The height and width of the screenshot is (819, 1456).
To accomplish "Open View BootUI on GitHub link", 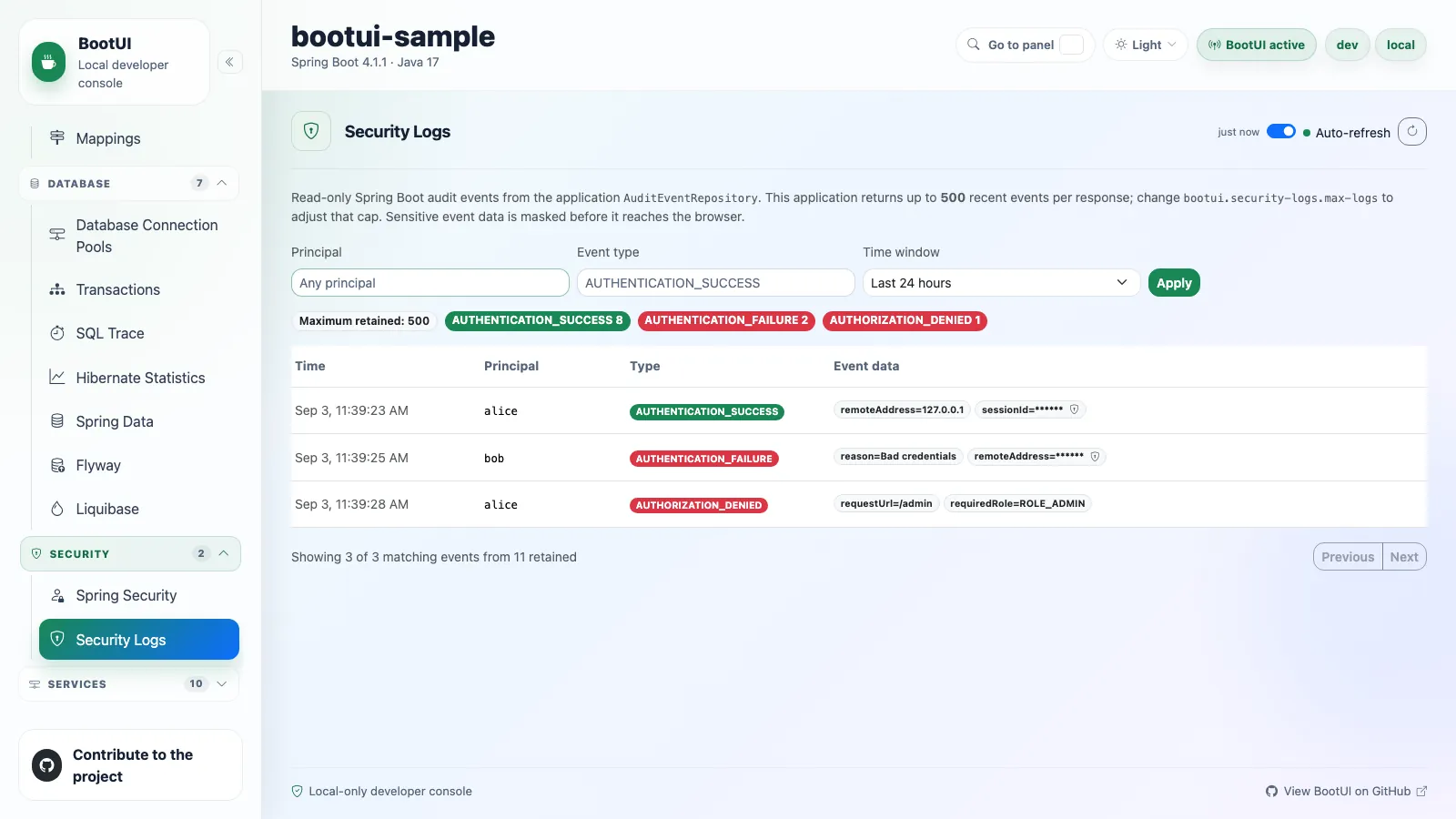I will pyautogui.click(x=1346, y=791).
